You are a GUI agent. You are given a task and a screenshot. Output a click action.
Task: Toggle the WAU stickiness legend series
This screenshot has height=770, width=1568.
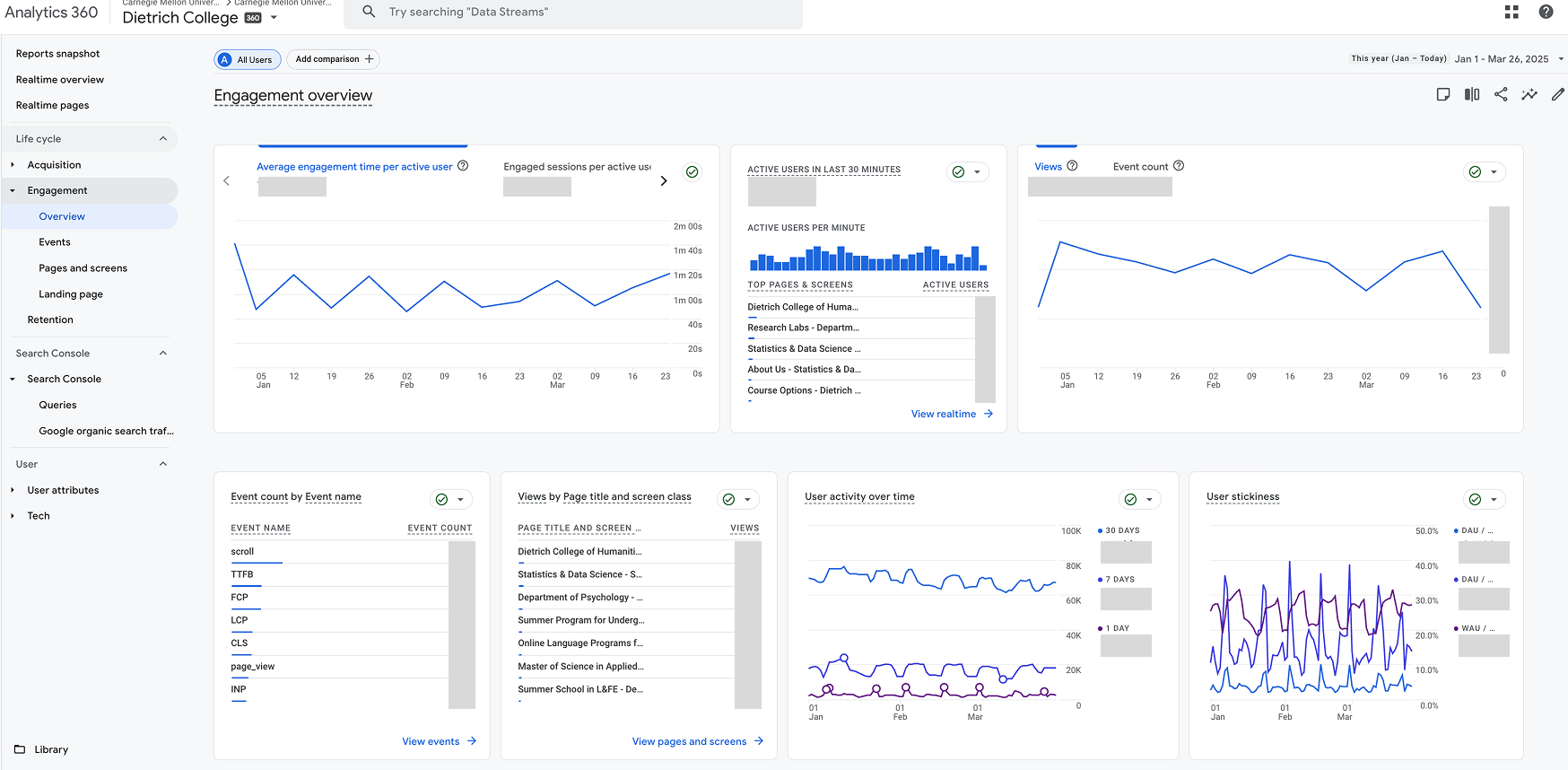tap(1474, 628)
